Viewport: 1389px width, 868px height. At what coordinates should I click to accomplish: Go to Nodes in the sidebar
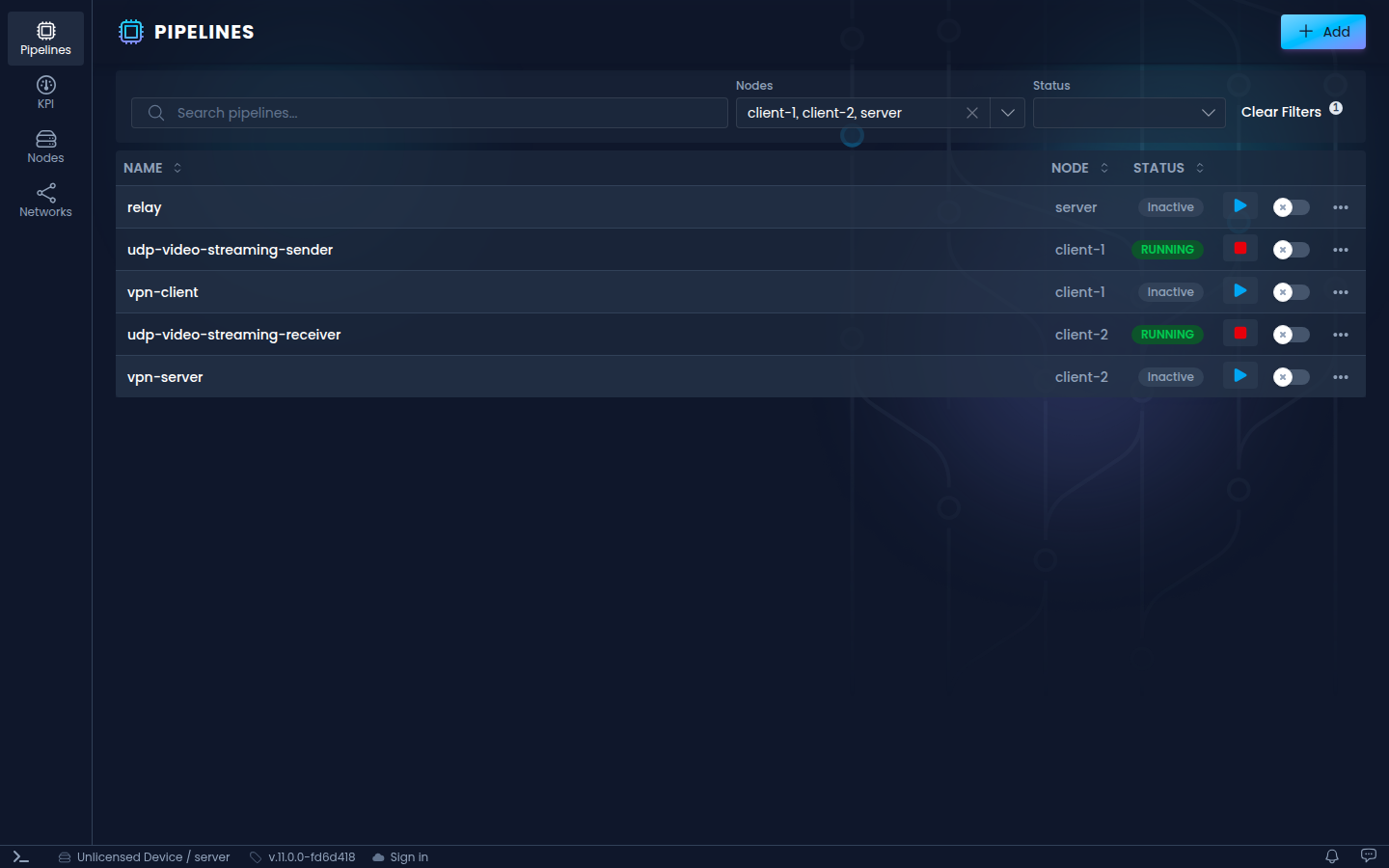[45, 147]
